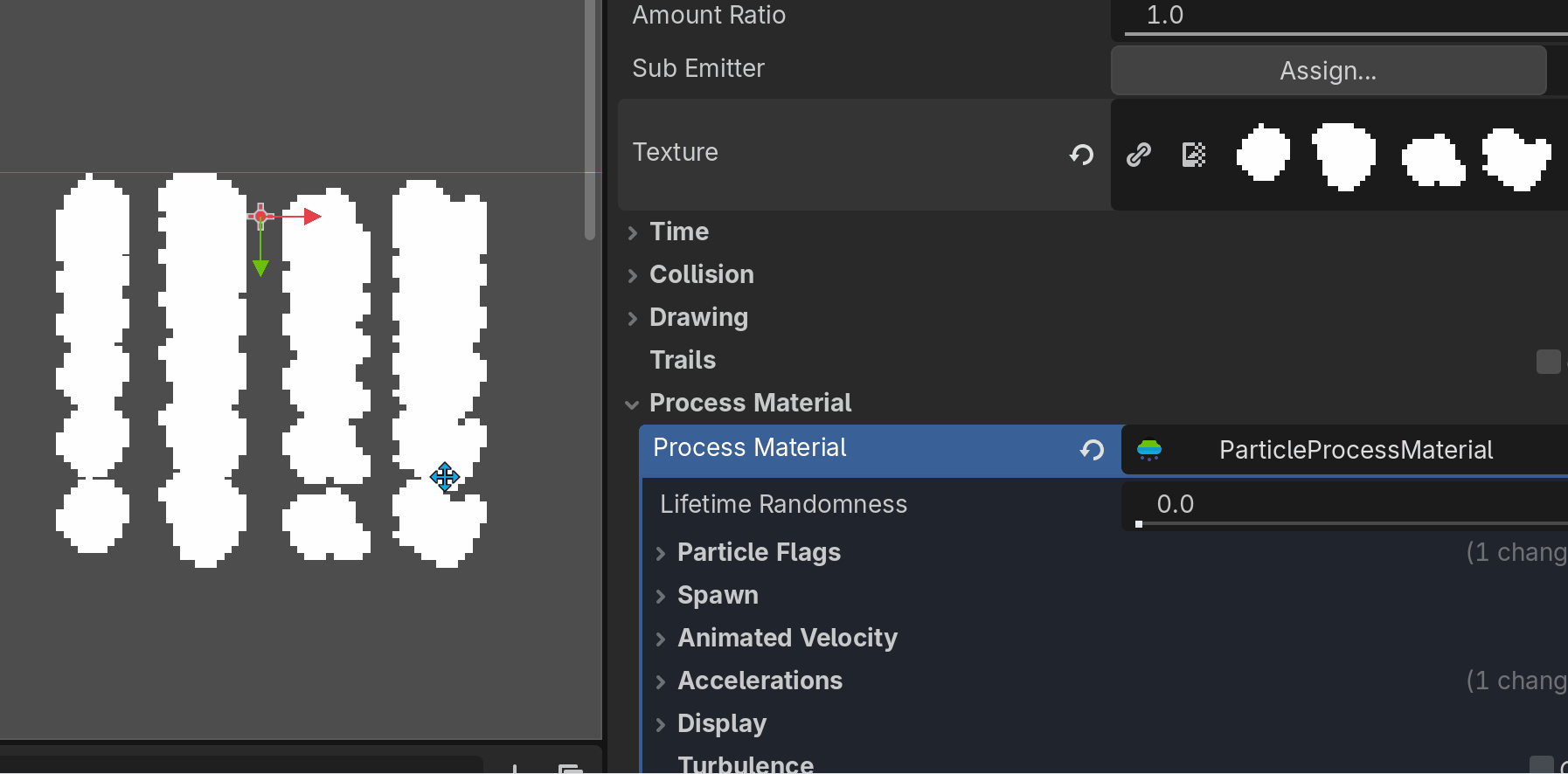Click the second particle sprite column in viewport
This screenshot has width=1568, height=774.
coord(202,370)
